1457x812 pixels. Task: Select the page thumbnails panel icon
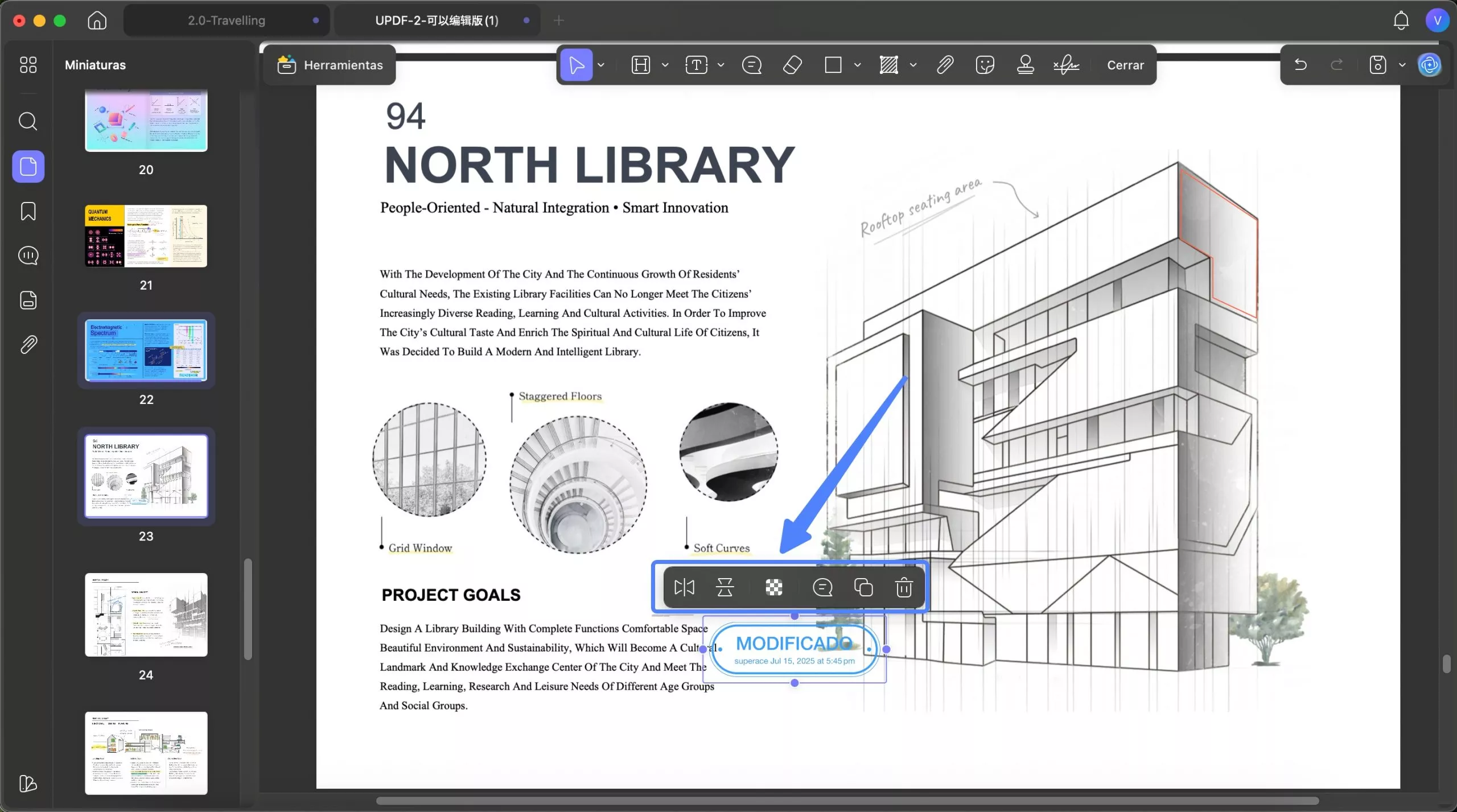(28, 166)
